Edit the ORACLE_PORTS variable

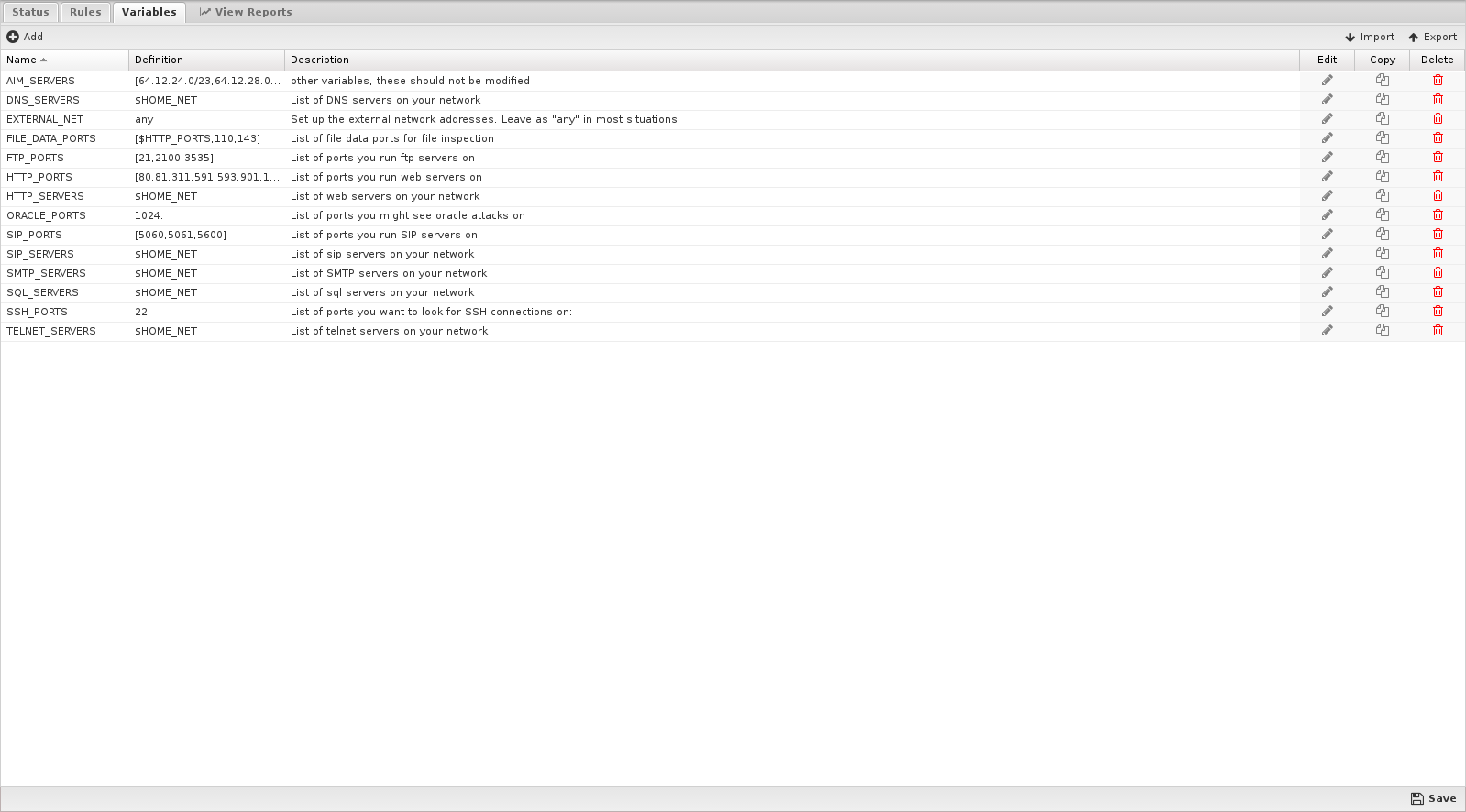tap(1327, 215)
